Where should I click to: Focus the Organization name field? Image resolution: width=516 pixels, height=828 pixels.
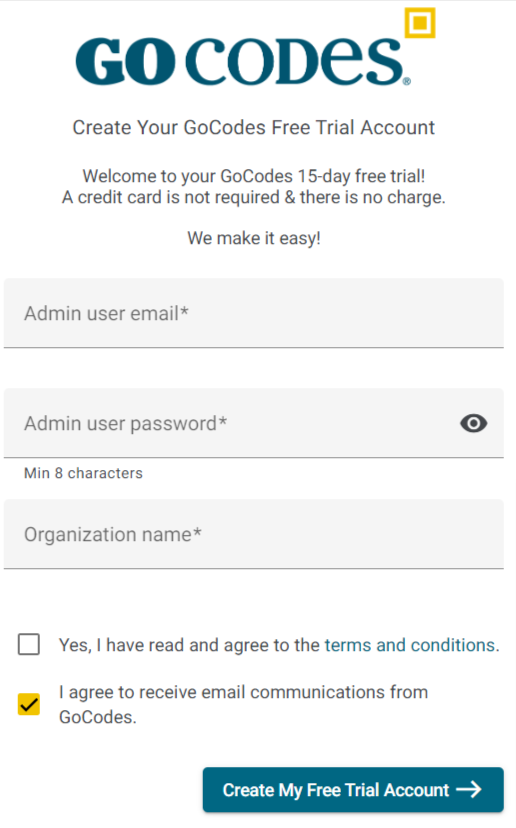coord(254,534)
